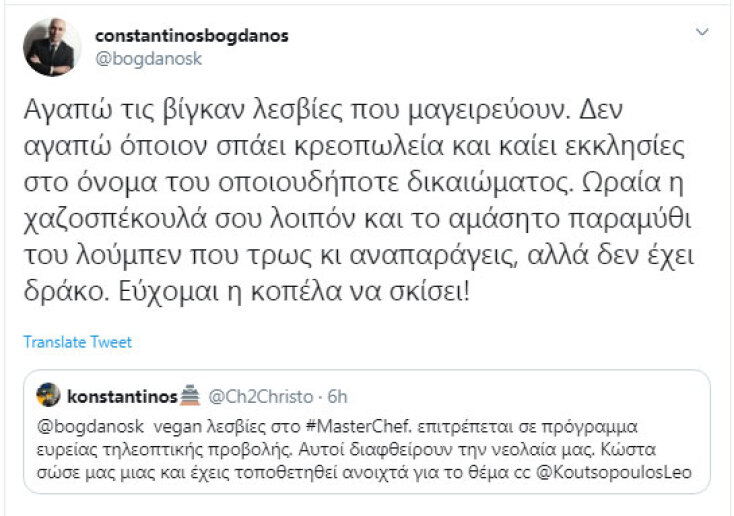The image size is (734, 516).
Task: Open the constantinosbogdanos display name
Action: pos(191,36)
